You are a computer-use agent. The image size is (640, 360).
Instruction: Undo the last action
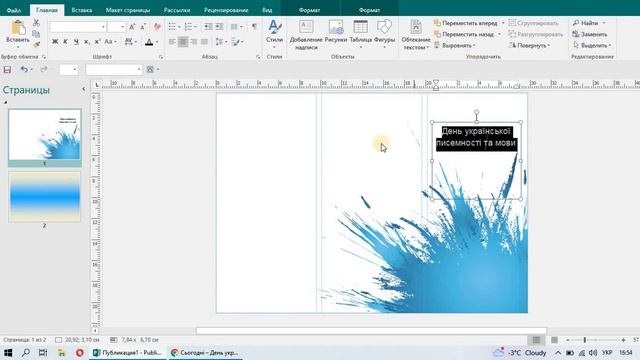point(24,70)
